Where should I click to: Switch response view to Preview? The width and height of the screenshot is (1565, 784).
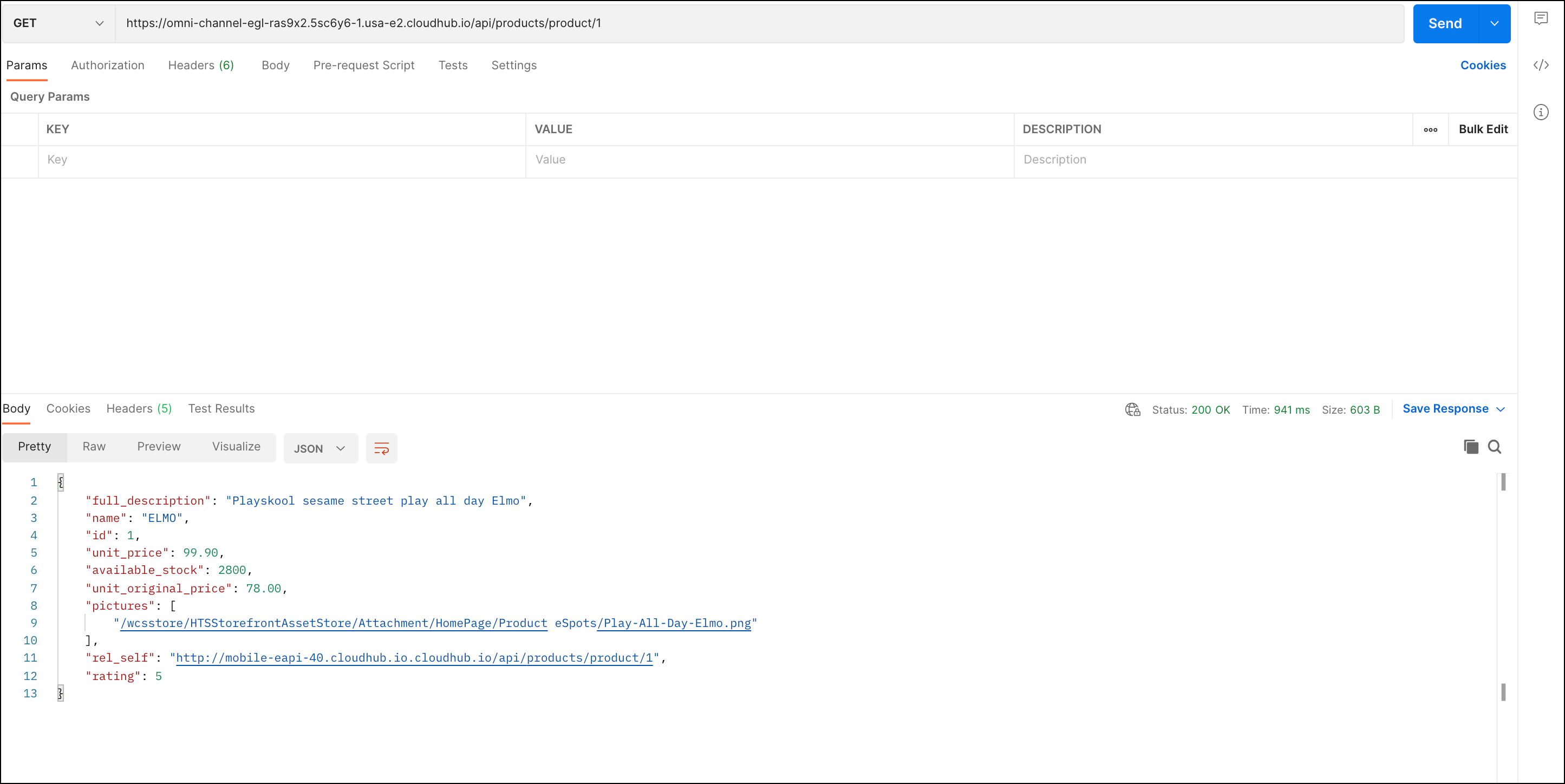[x=159, y=447]
